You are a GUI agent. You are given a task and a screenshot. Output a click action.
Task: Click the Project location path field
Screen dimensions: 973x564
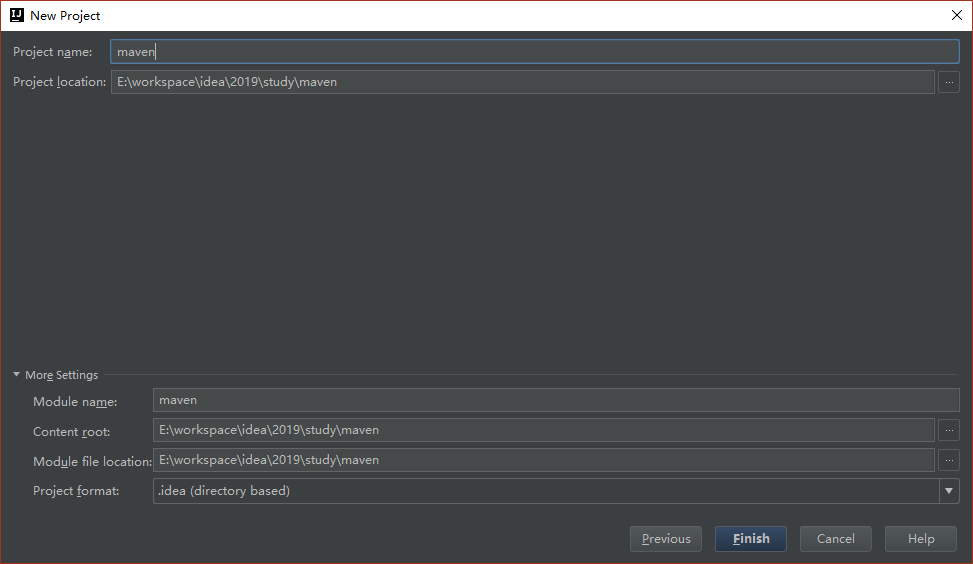tap(522, 82)
